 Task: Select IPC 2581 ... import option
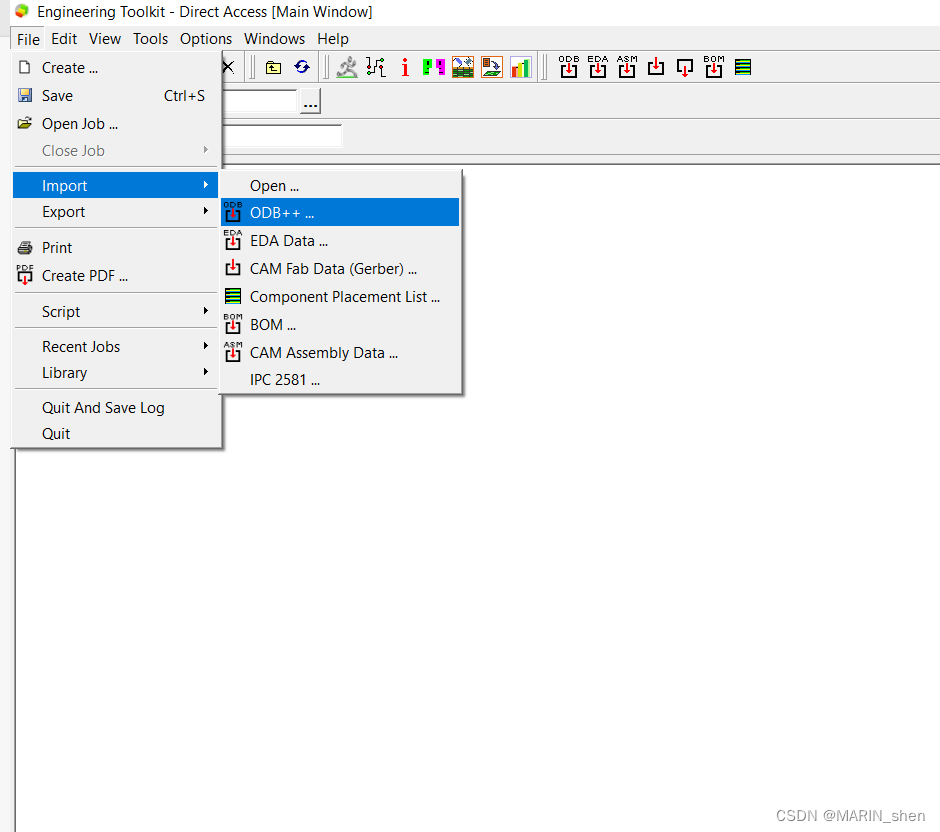coord(340,379)
